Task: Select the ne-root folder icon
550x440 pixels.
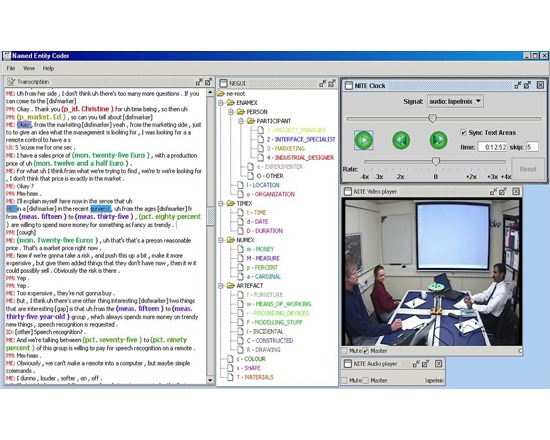Action: 221,94
